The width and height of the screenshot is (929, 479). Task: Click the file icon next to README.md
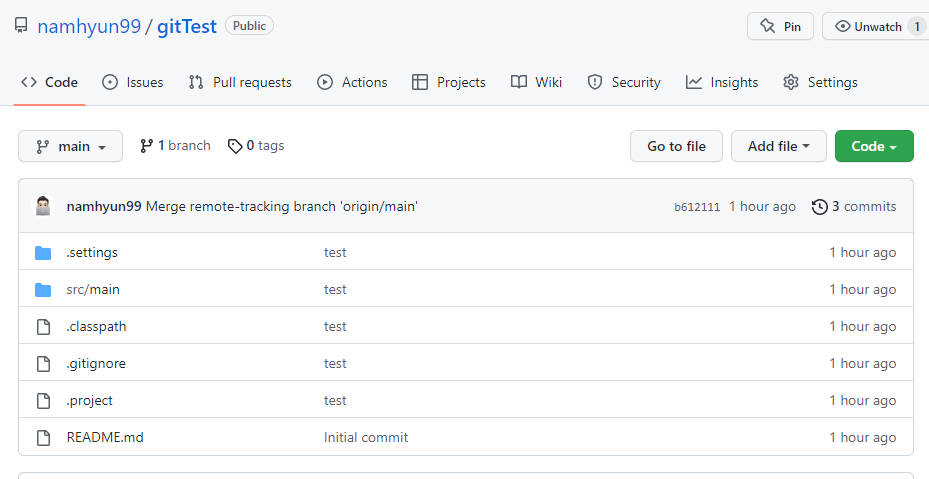43,437
